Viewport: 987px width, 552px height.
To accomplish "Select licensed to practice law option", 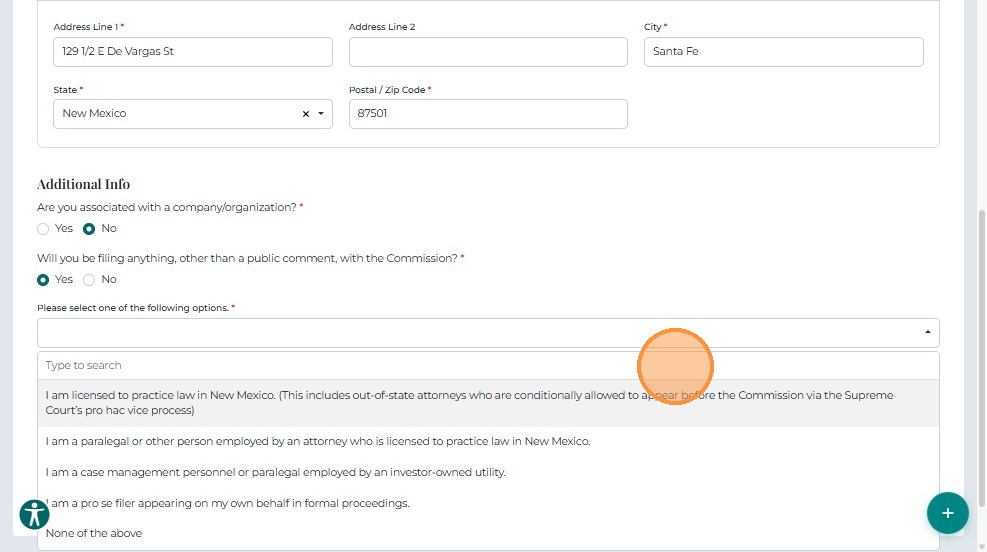I will tap(470, 403).
